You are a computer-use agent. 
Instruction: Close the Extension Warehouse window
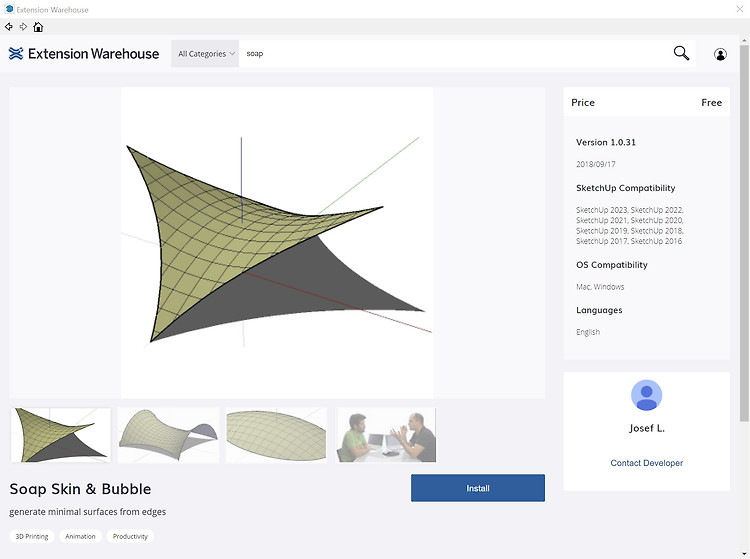[739, 9]
